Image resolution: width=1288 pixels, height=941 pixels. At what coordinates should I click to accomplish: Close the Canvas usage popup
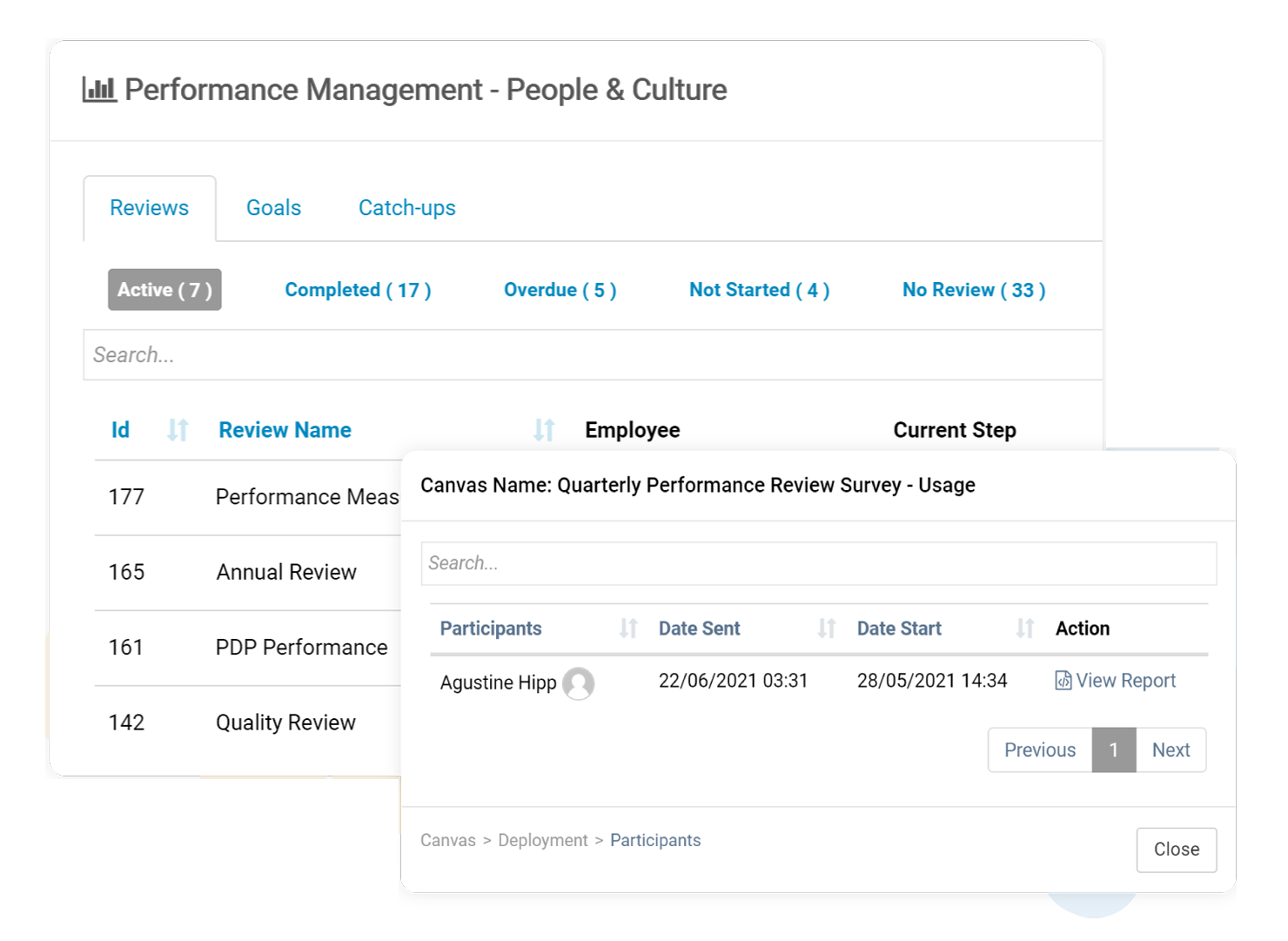1177,850
